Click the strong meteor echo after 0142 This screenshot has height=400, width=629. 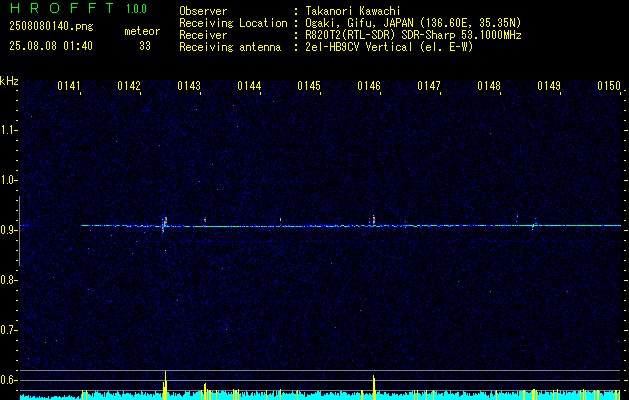[164, 225]
